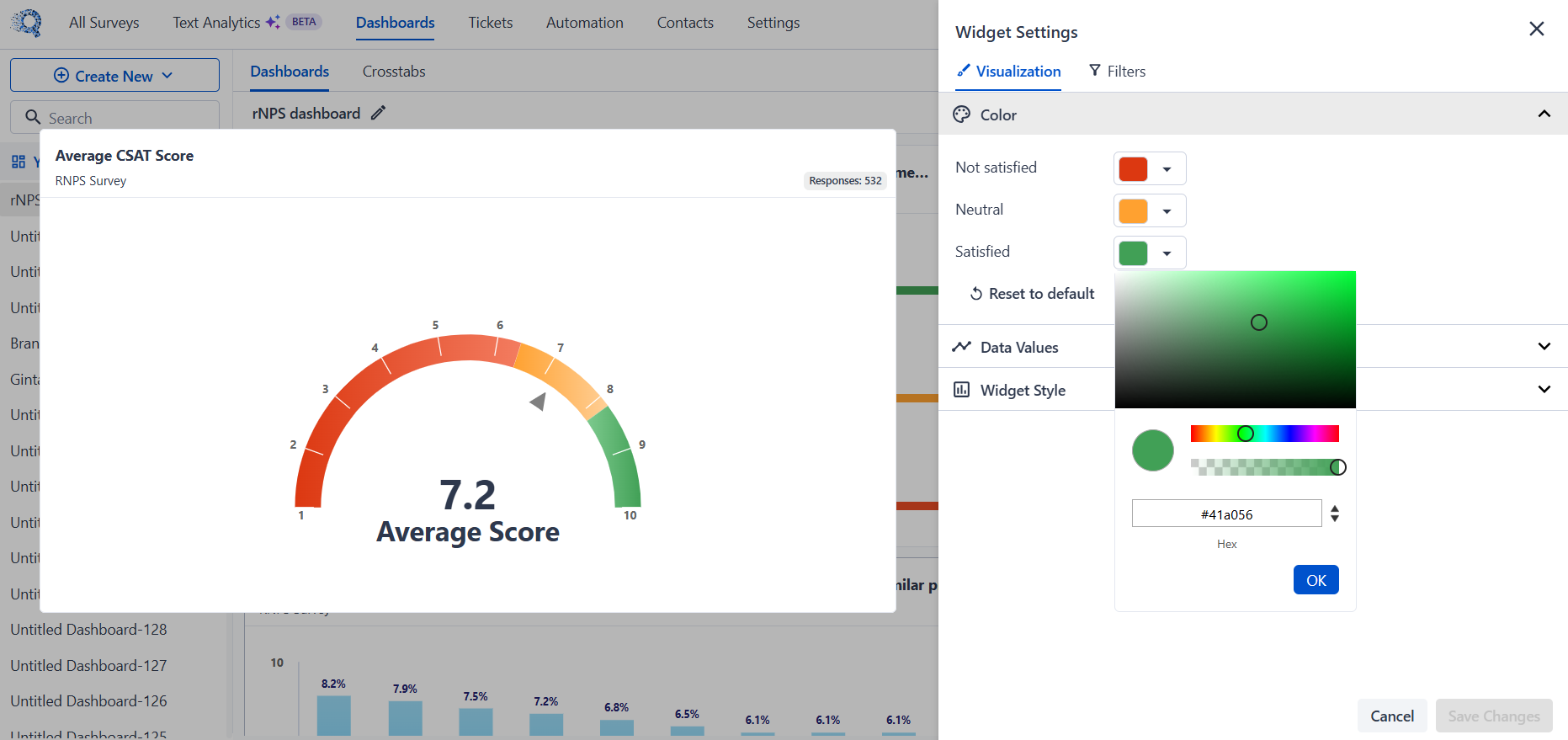Viewport: 1568px width, 740px height.
Task: Click the palette icon in Color section
Action: 961,114
